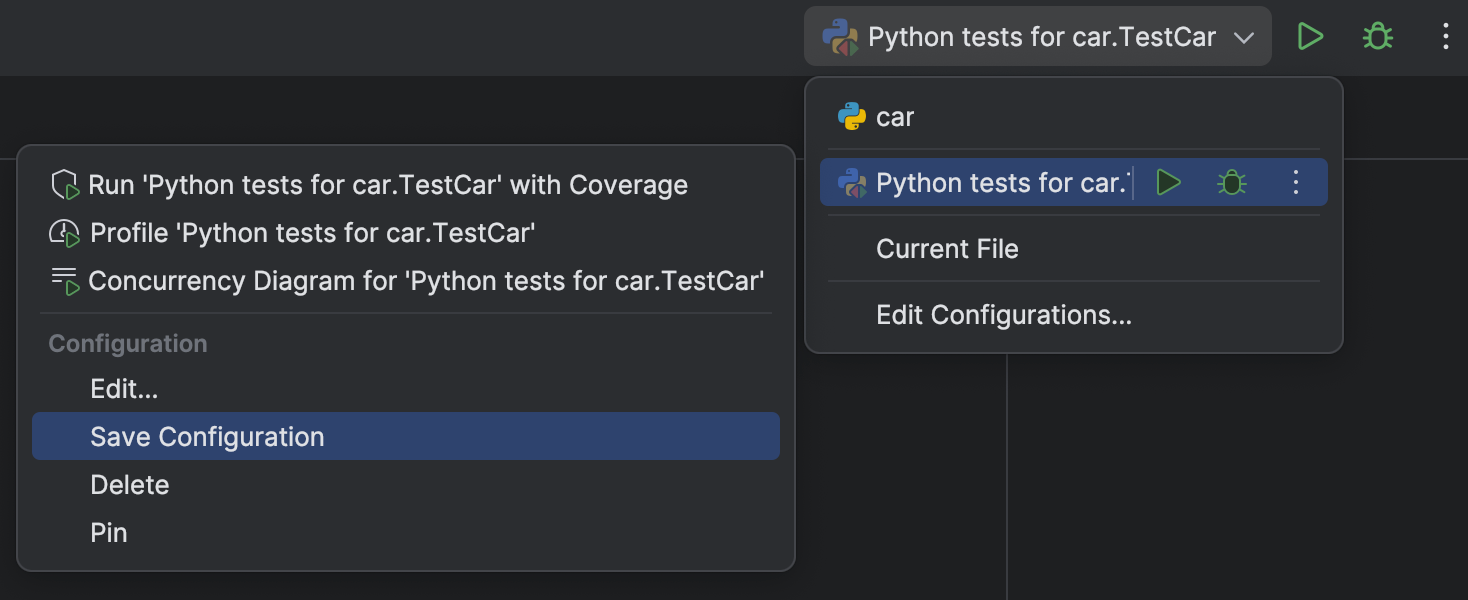
Task: Click Save Configuration
Action: tap(207, 436)
